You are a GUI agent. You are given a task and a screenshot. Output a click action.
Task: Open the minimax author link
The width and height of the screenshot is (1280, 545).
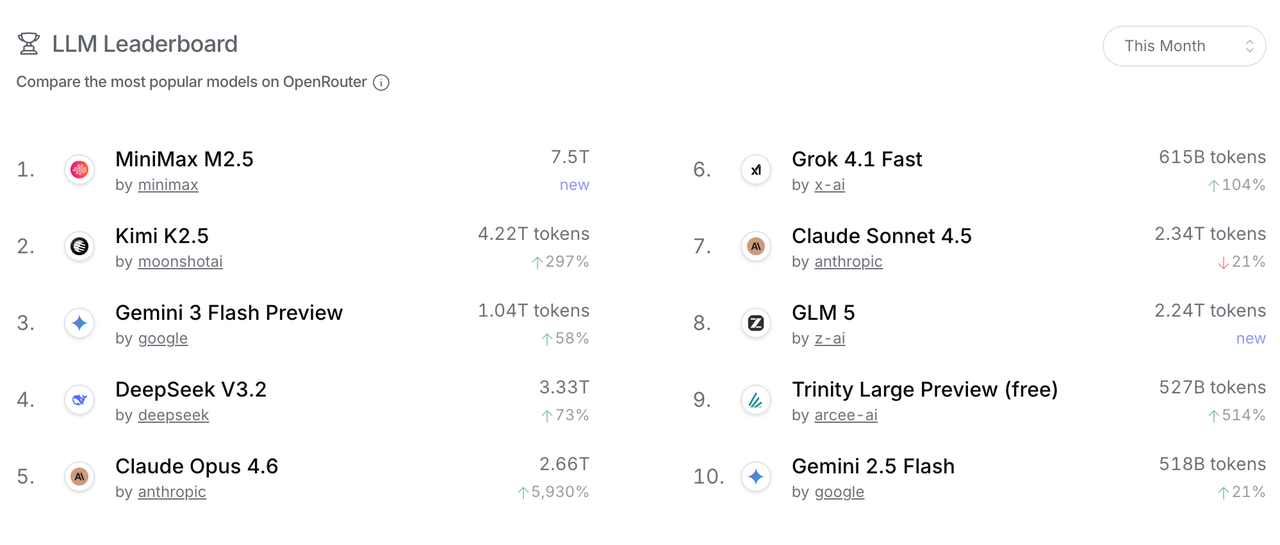(x=168, y=185)
